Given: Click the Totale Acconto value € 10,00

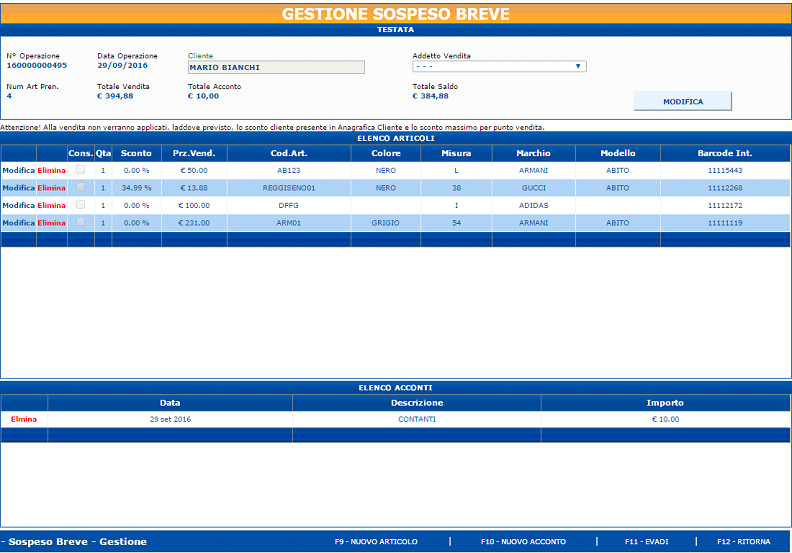Looking at the screenshot, I should (203, 96).
